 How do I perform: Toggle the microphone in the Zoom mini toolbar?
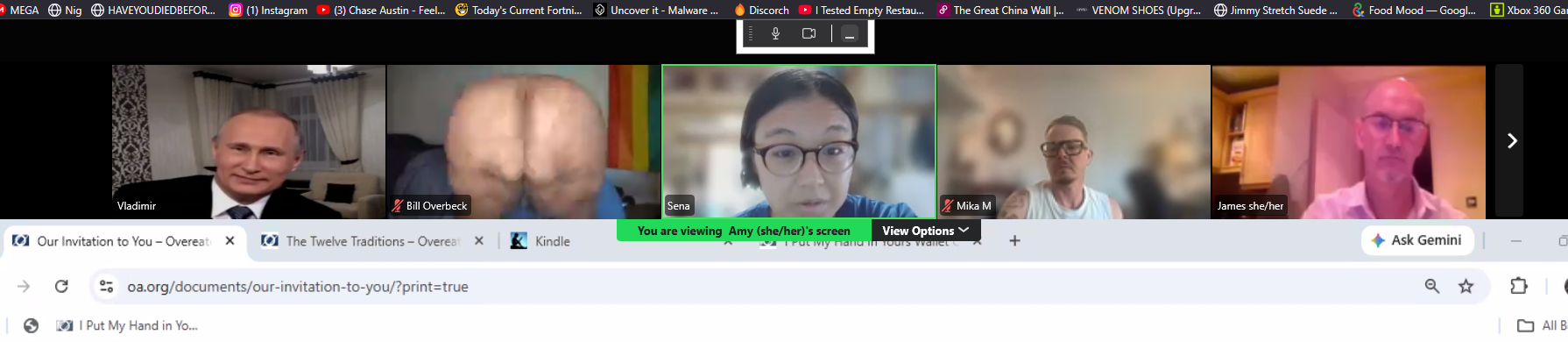click(x=775, y=33)
